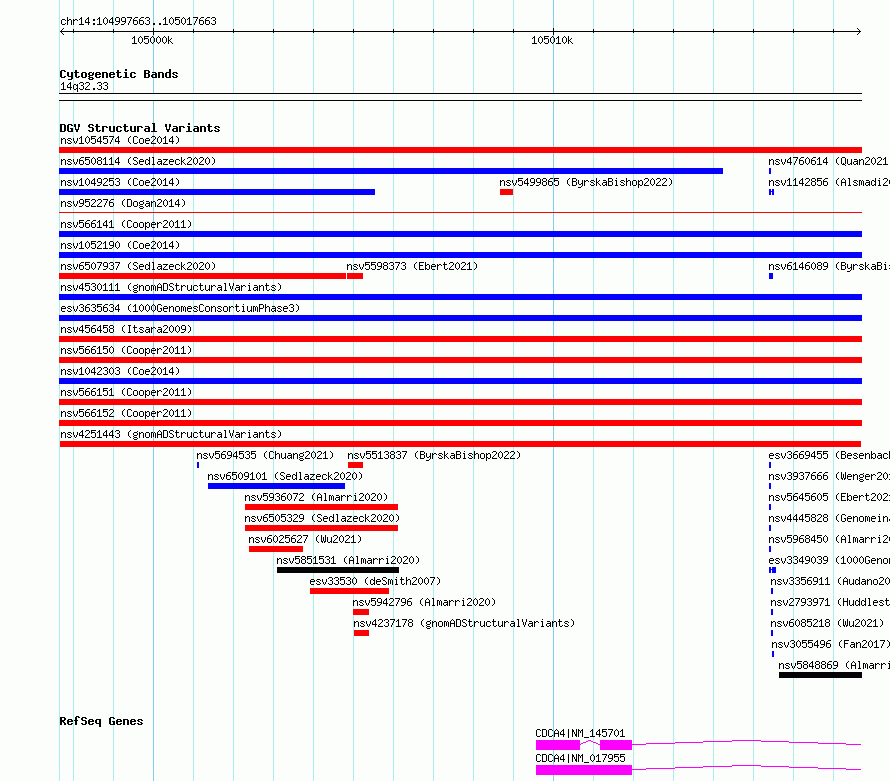The height and width of the screenshot is (781, 890).
Task: Click the DGV Structural Variants track title
Action: [140, 128]
